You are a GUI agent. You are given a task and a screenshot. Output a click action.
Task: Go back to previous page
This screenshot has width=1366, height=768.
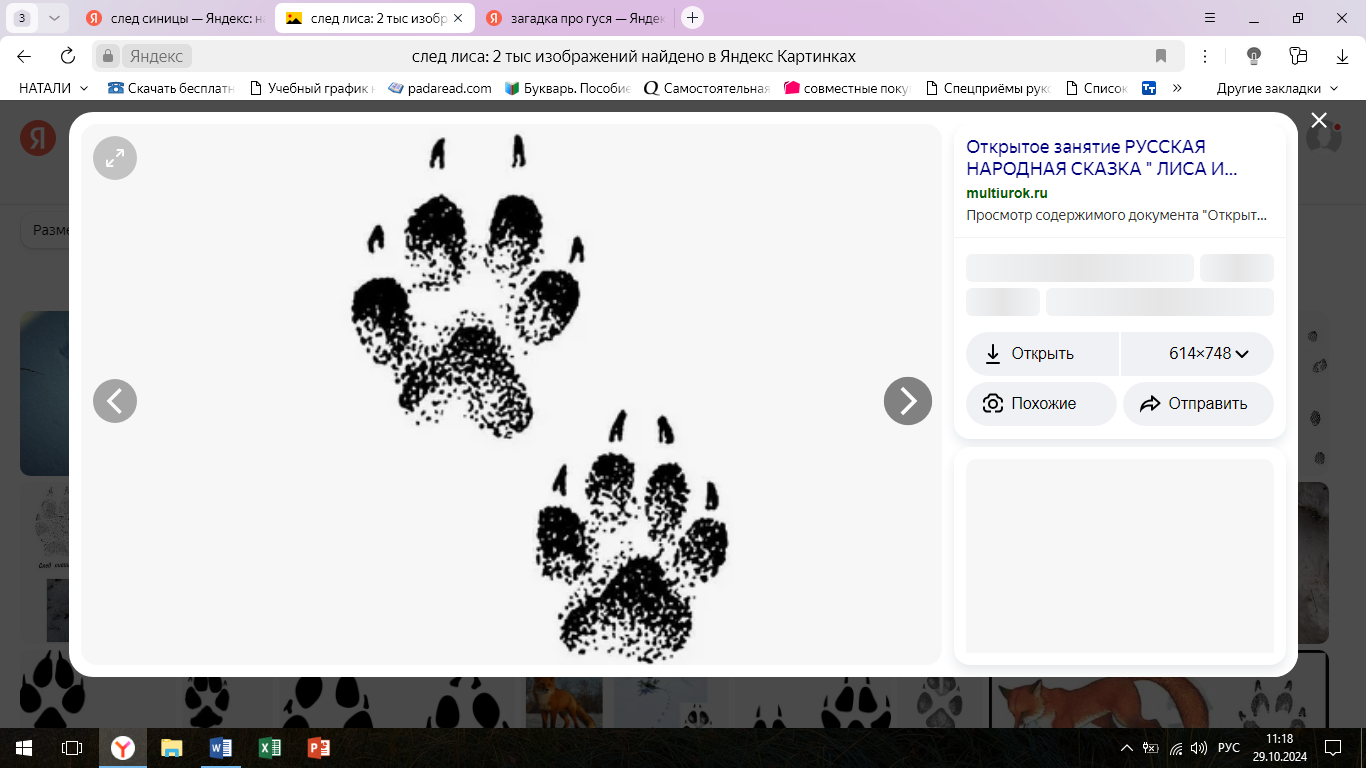coord(24,56)
